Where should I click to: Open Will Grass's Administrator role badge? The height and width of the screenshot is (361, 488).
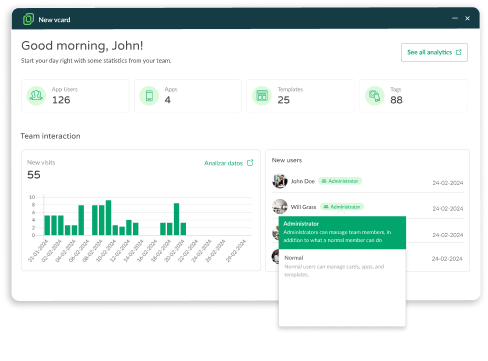342,207
